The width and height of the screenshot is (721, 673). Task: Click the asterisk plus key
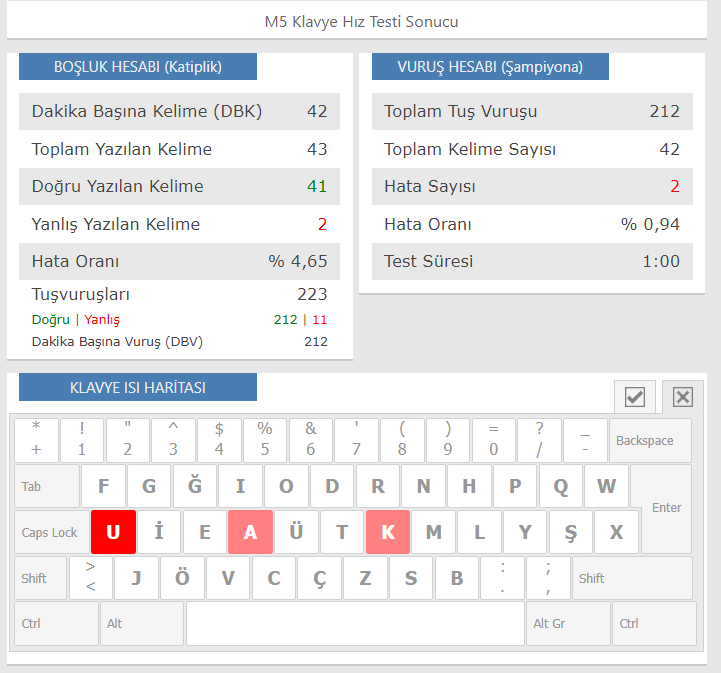tap(36, 440)
